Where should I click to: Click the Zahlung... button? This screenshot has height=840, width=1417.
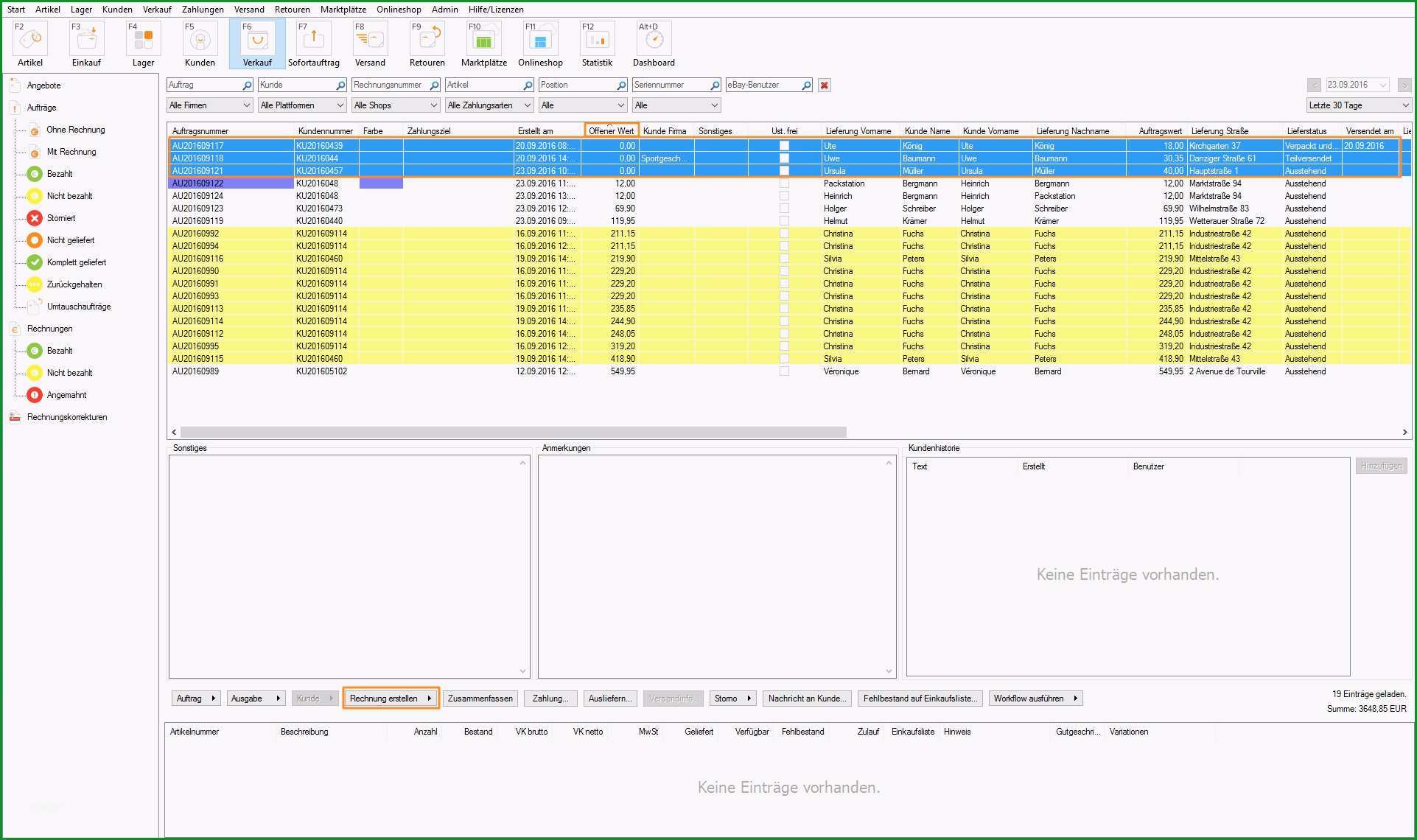click(550, 699)
